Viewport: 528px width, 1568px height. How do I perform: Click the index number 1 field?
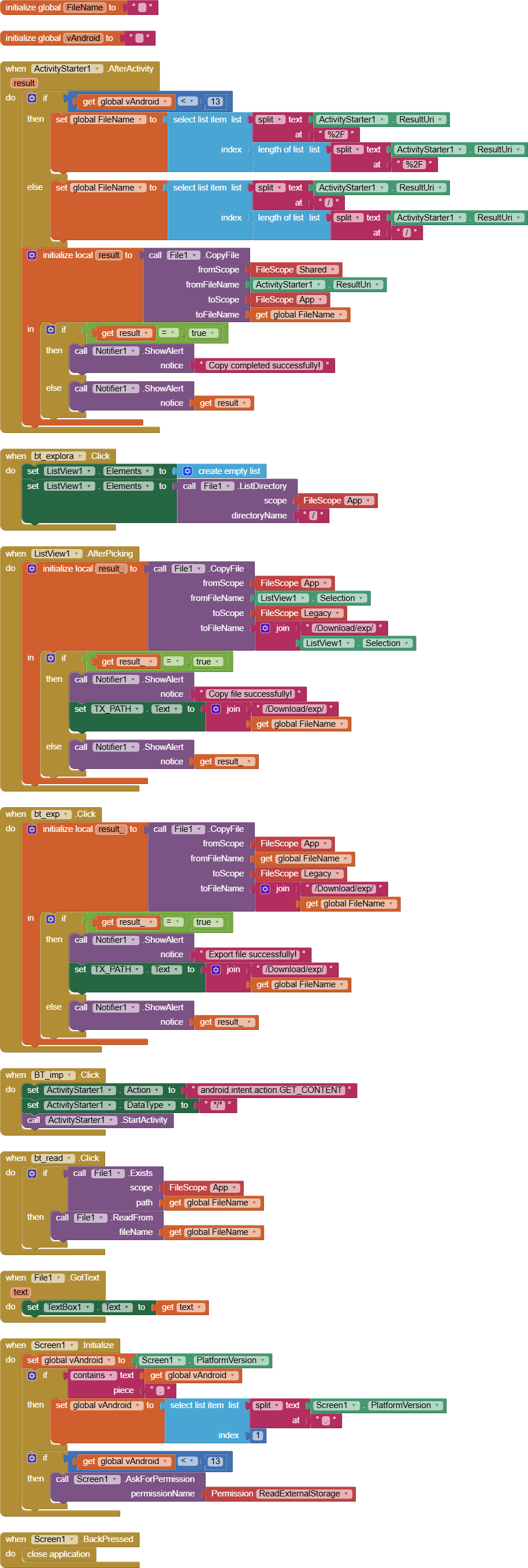(258, 1435)
